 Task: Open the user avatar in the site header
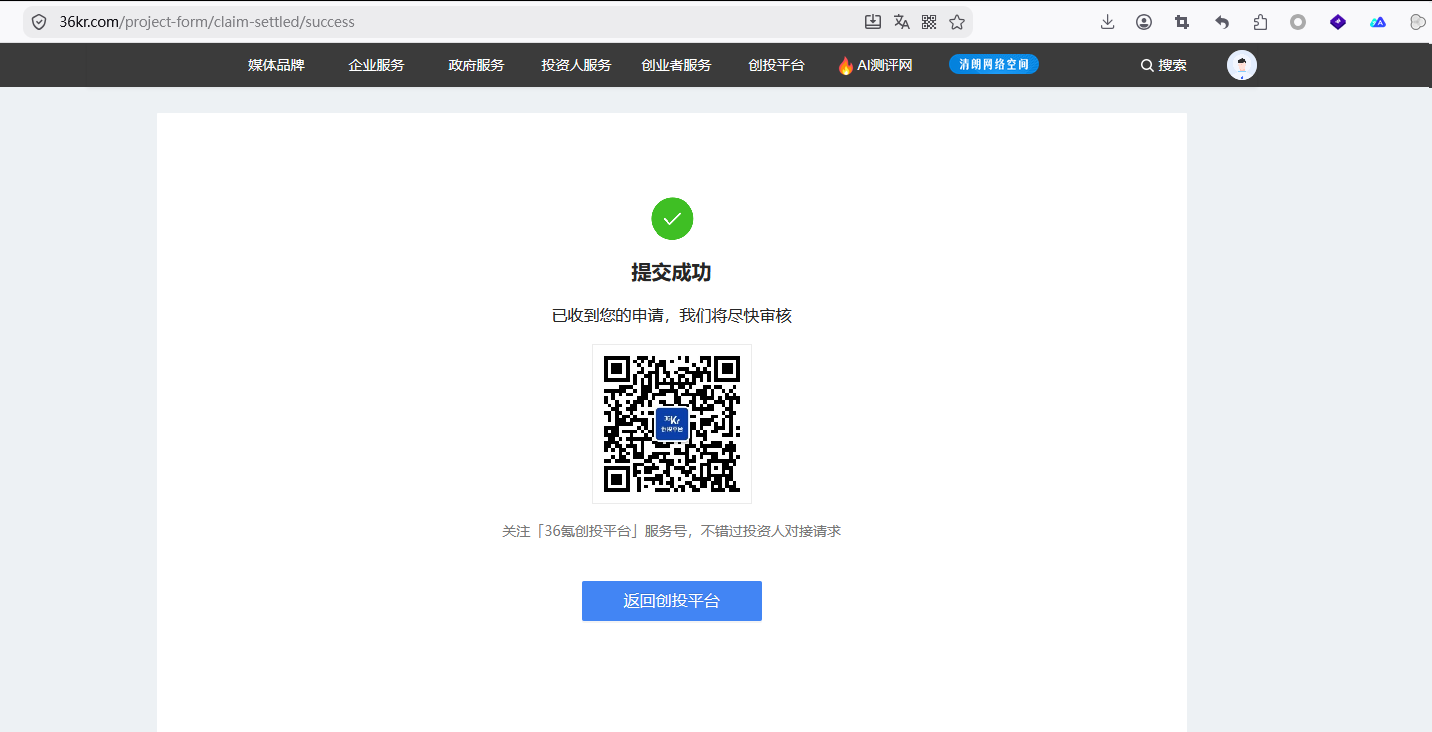click(x=1242, y=65)
